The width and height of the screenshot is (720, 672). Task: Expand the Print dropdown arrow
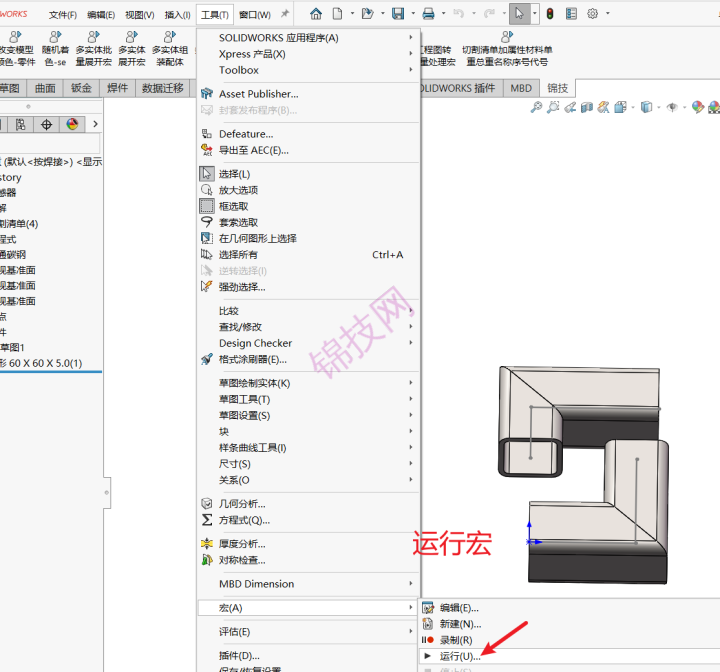(444, 14)
